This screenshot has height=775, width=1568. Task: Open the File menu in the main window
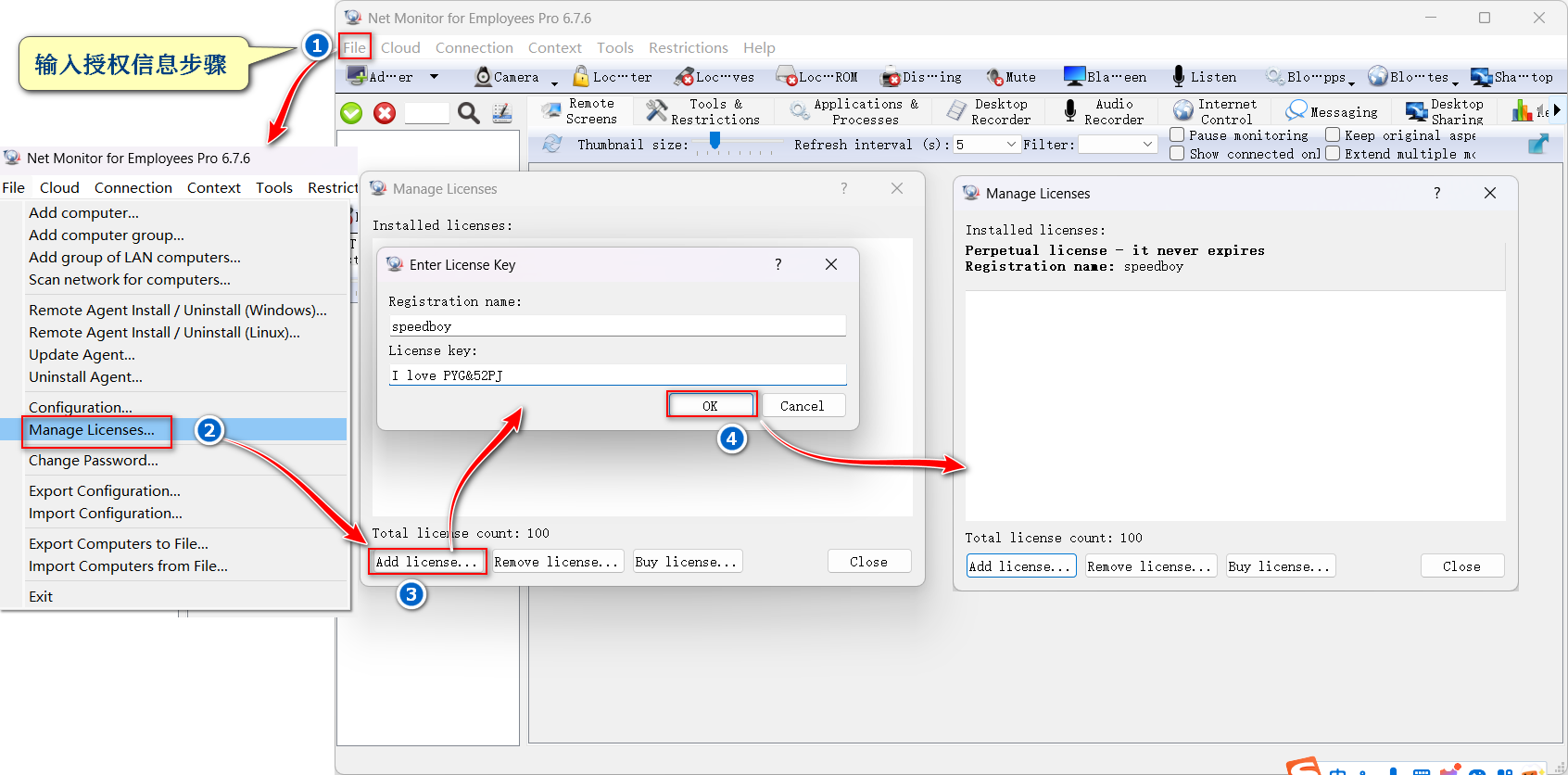pos(355,47)
